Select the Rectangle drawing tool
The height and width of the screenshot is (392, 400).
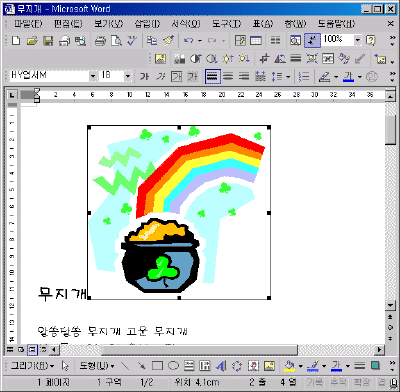pyautogui.click(x=157, y=366)
